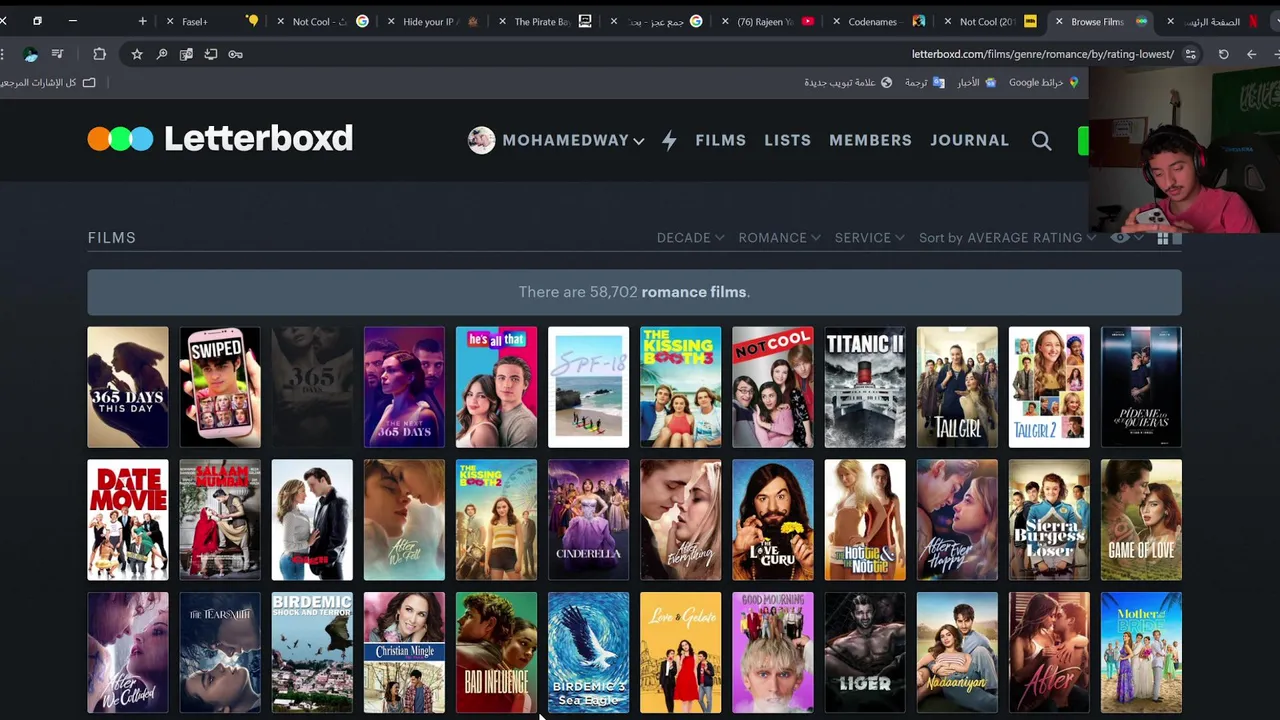The image size is (1280, 720).
Task: Open the all bookmarks folder
Action: click(x=47, y=82)
